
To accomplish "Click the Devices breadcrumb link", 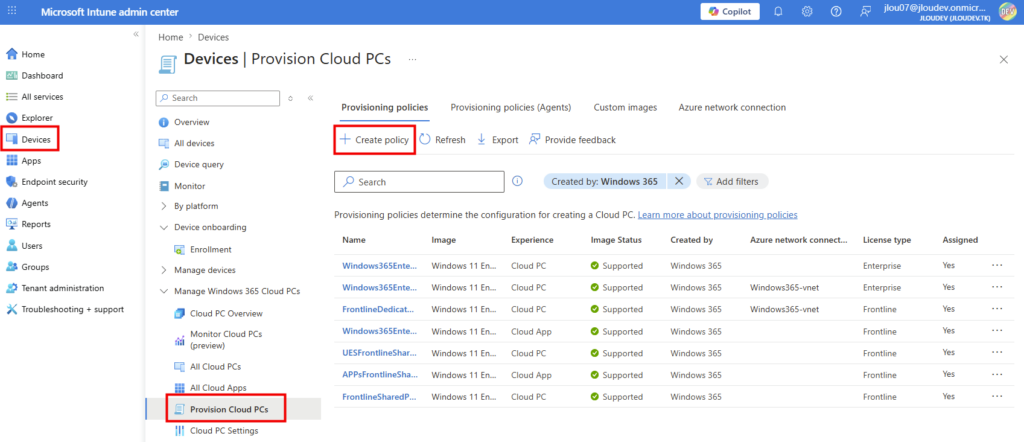I will click(x=213, y=37).
